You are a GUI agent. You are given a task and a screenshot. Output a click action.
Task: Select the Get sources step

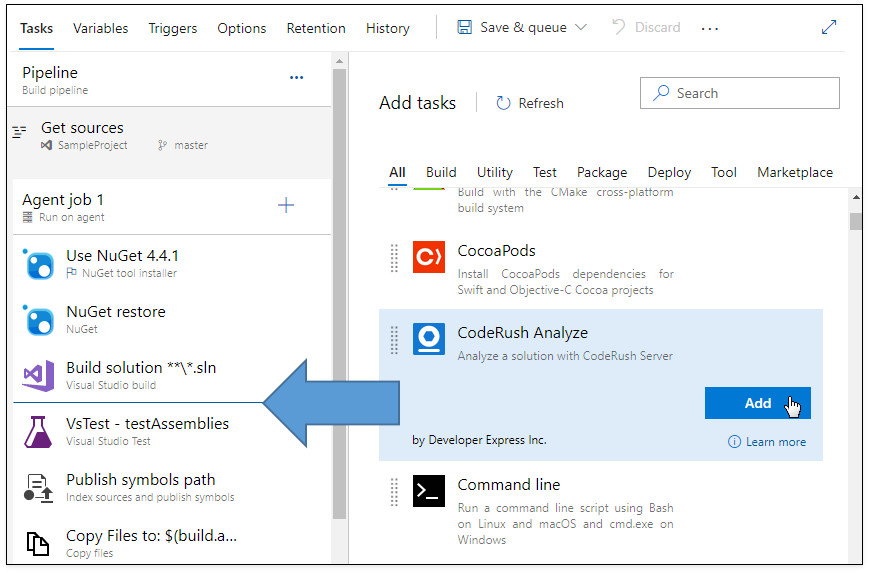171,142
